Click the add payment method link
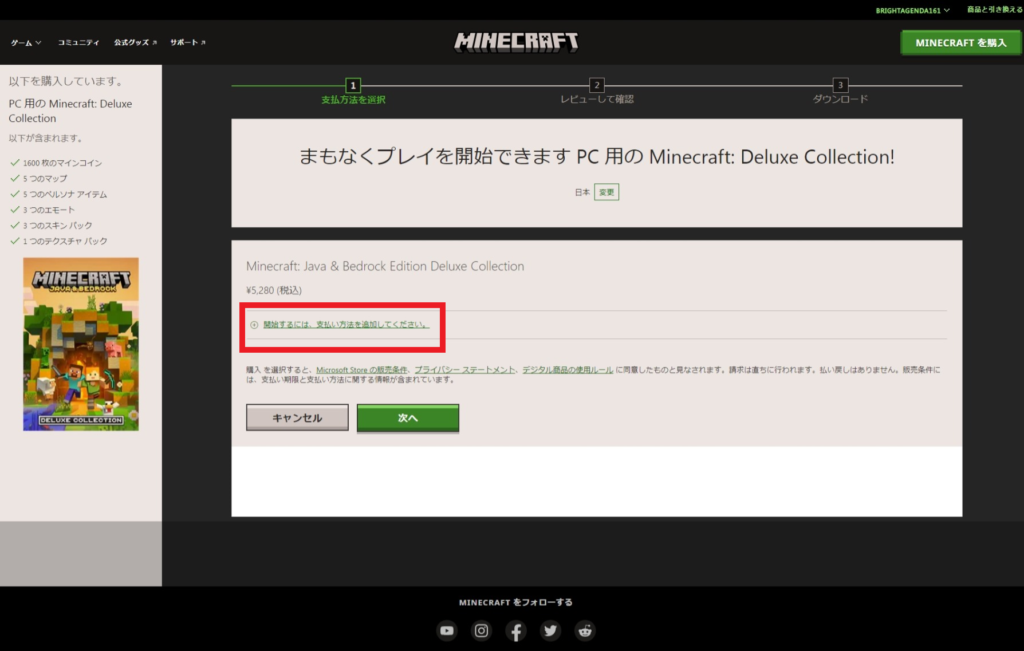1024x651 pixels. (346, 325)
